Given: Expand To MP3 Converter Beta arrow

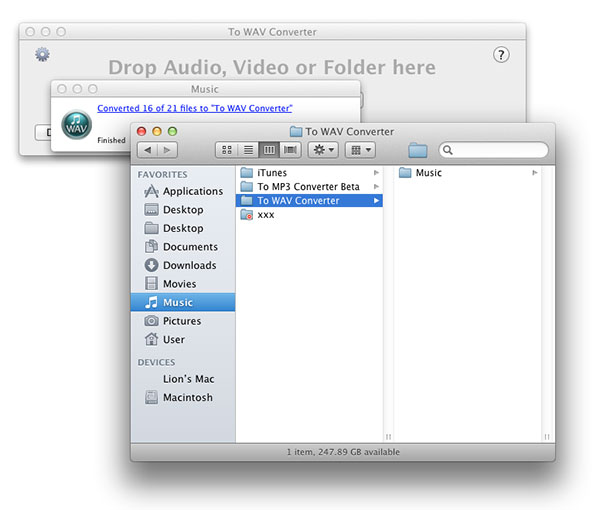Looking at the screenshot, I should pyautogui.click(x=376, y=187).
